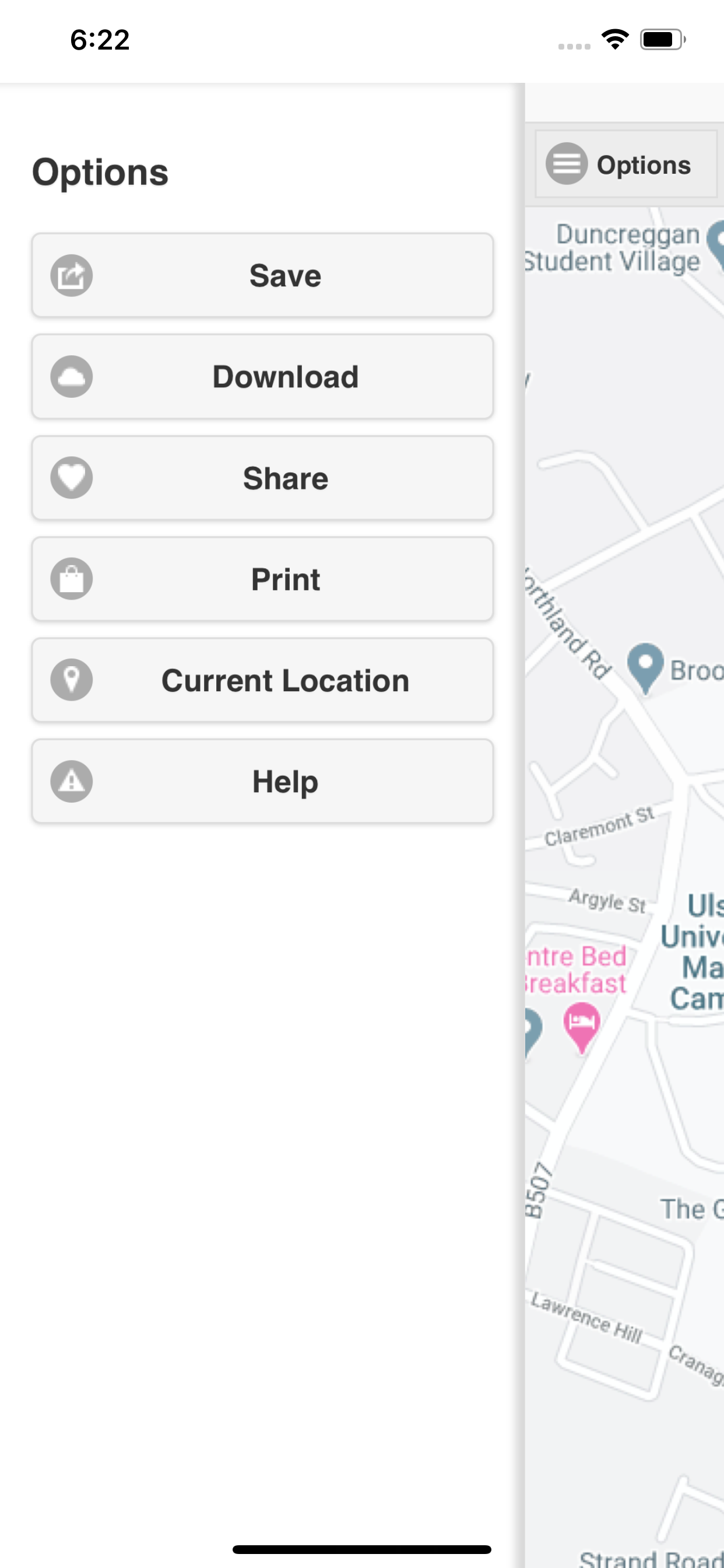Image resolution: width=724 pixels, height=1568 pixels.
Task: Open the Help option
Action: tap(262, 781)
